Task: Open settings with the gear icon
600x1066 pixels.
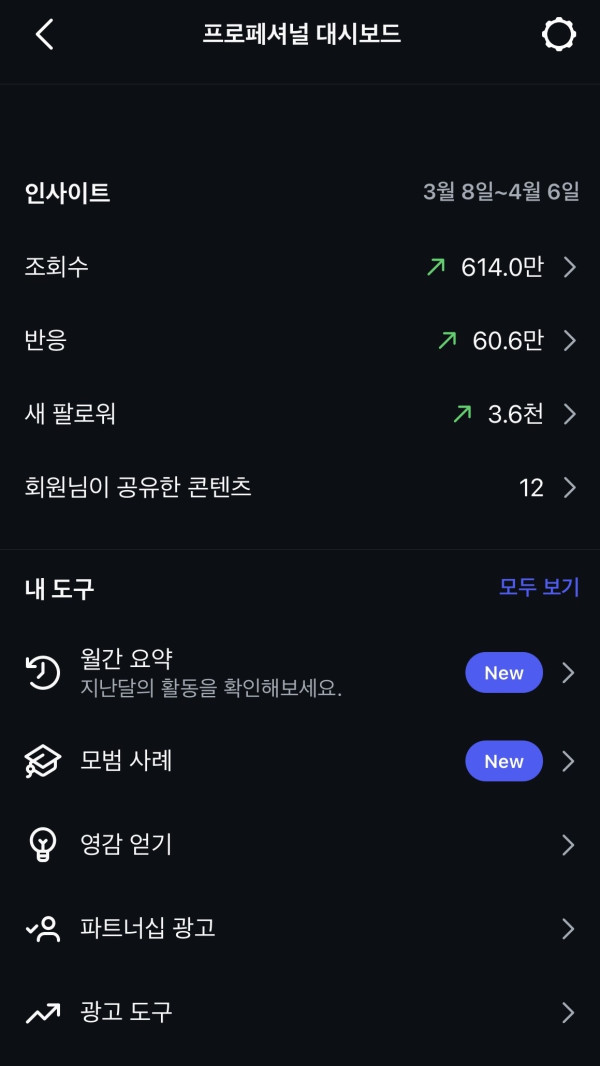Action: (559, 35)
